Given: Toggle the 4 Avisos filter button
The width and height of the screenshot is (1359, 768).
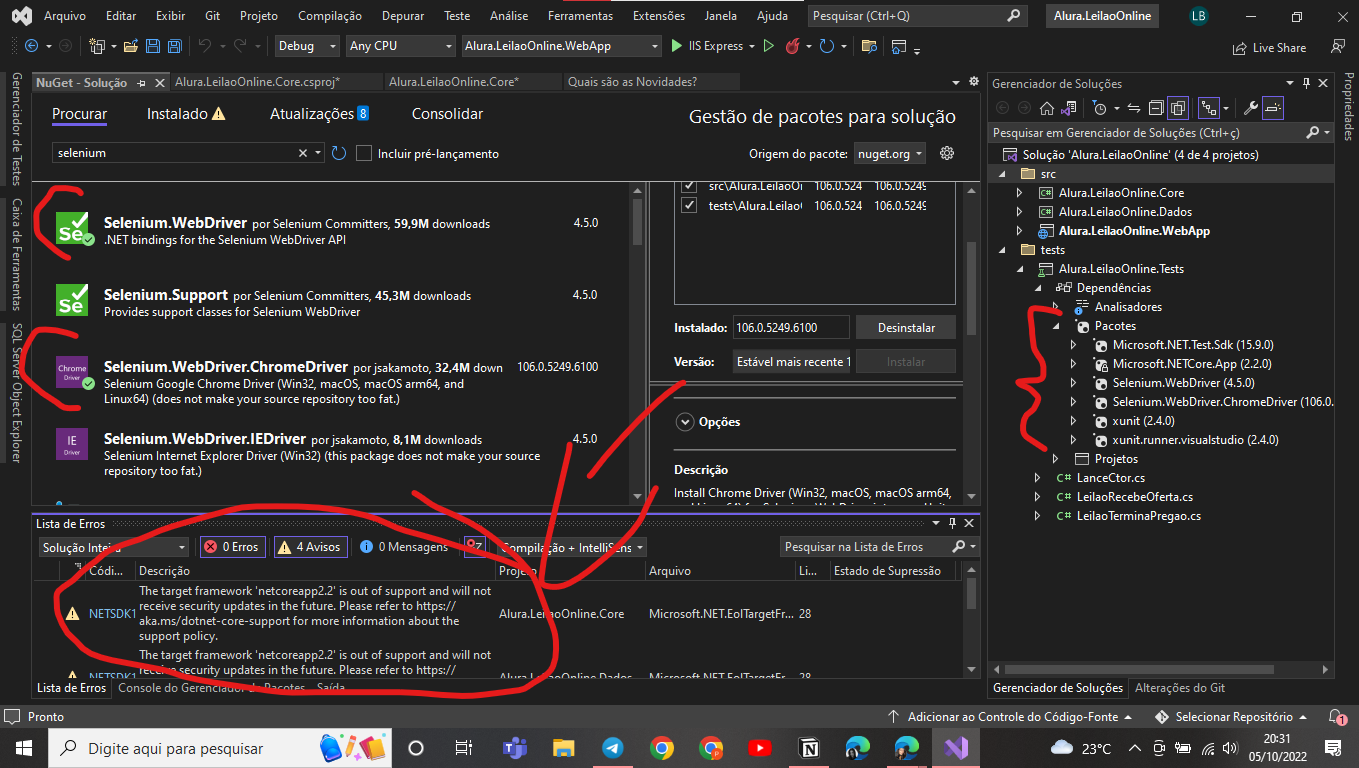Looking at the screenshot, I should [310, 547].
